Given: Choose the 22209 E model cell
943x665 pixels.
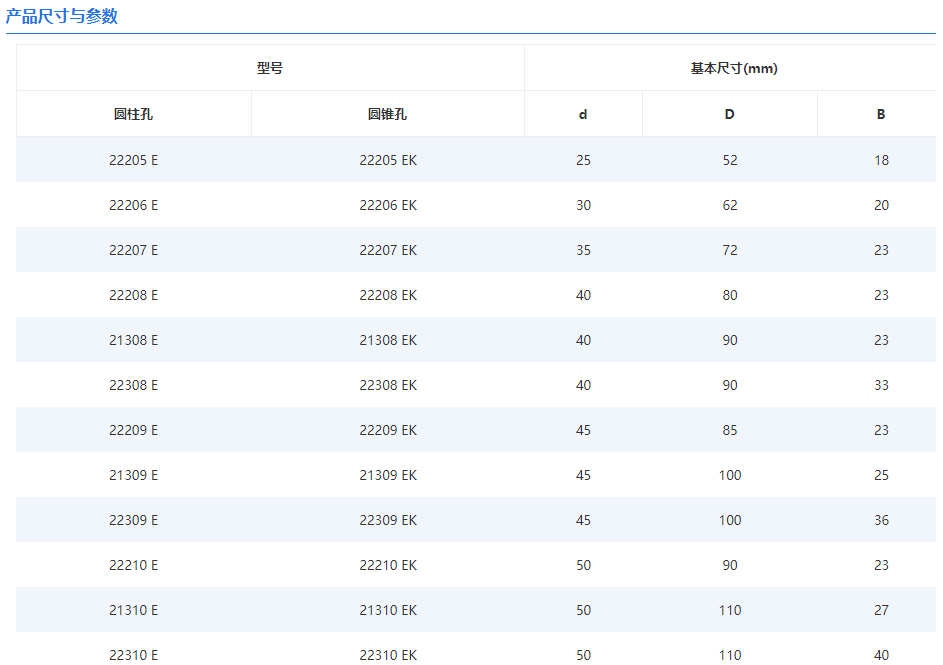Looking at the screenshot, I should tap(133, 430).
